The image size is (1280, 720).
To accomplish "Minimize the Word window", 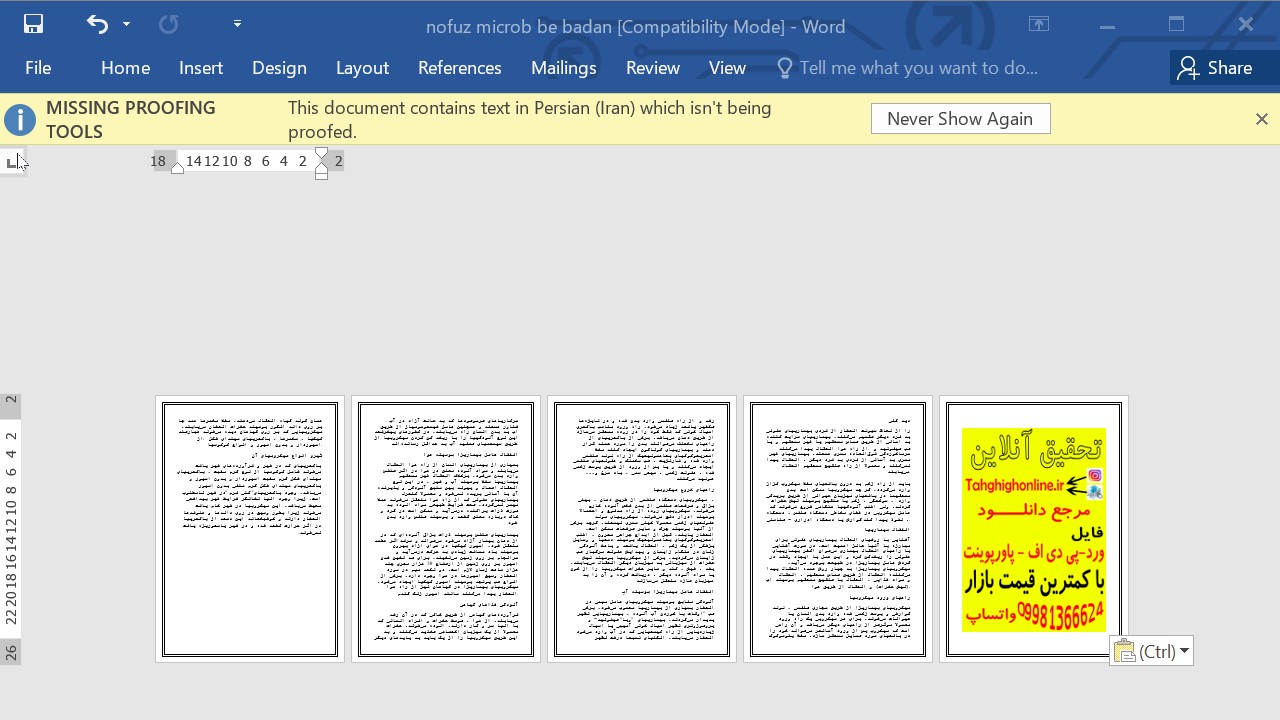I will point(1107,25).
